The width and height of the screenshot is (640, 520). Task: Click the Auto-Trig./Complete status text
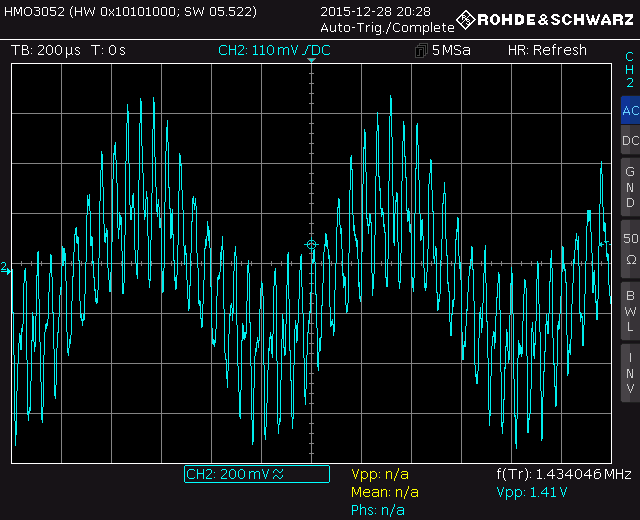(x=373, y=28)
